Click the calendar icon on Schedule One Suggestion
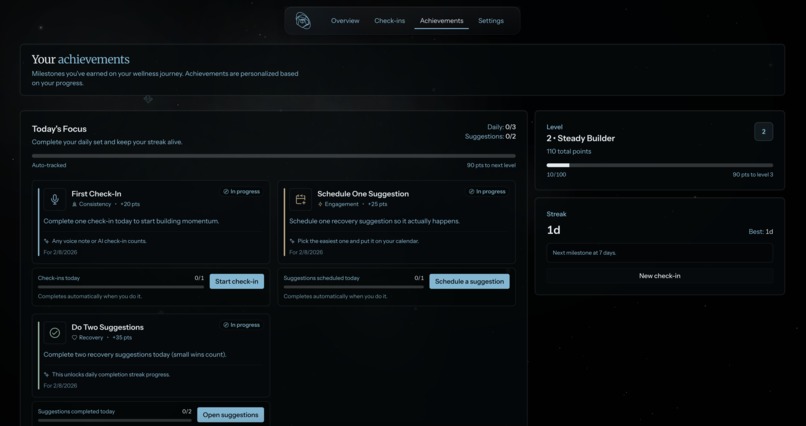 coord(300,199)
